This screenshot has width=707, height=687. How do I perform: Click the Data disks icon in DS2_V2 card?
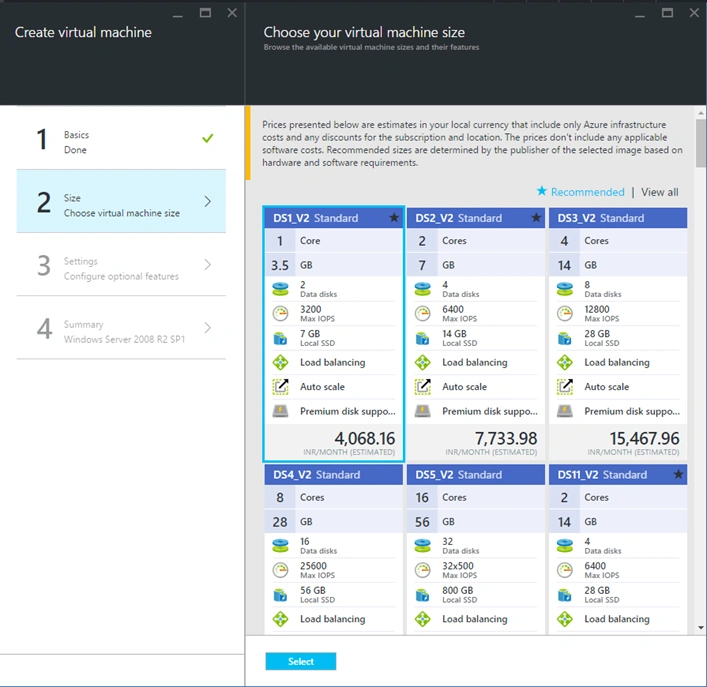[x=422, y=289]
